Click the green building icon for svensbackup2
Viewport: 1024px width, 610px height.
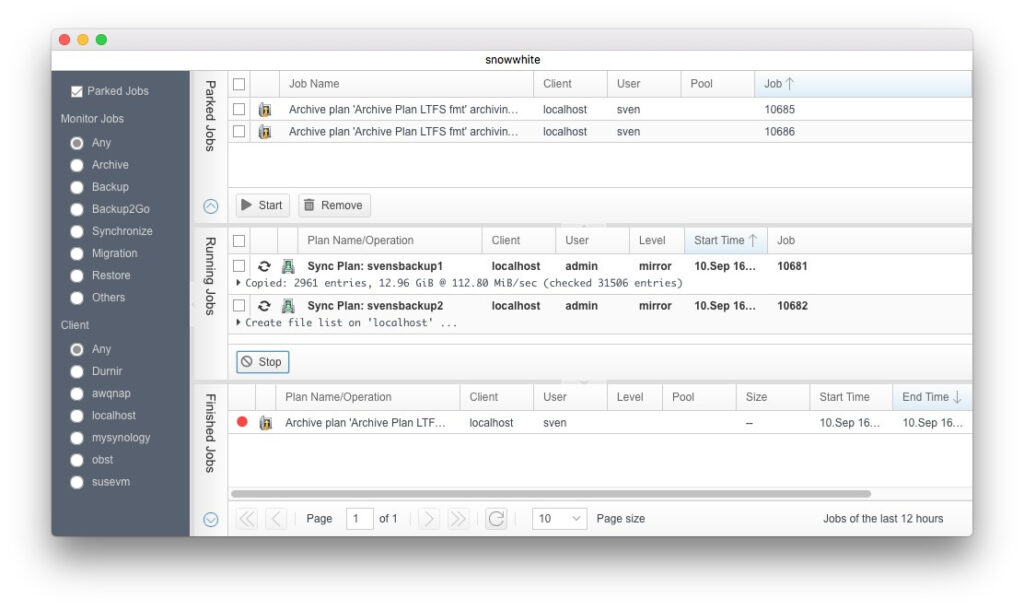(288, 306)
